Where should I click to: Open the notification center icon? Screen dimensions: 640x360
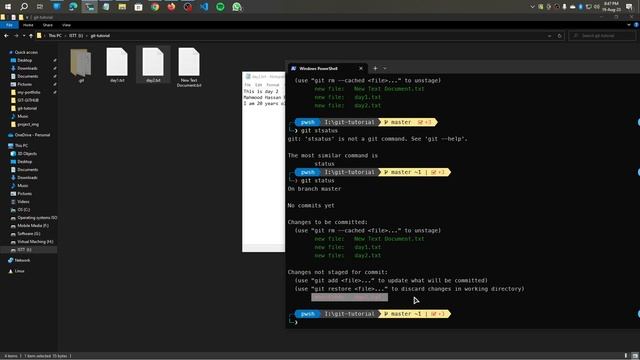tap(629, 7)
